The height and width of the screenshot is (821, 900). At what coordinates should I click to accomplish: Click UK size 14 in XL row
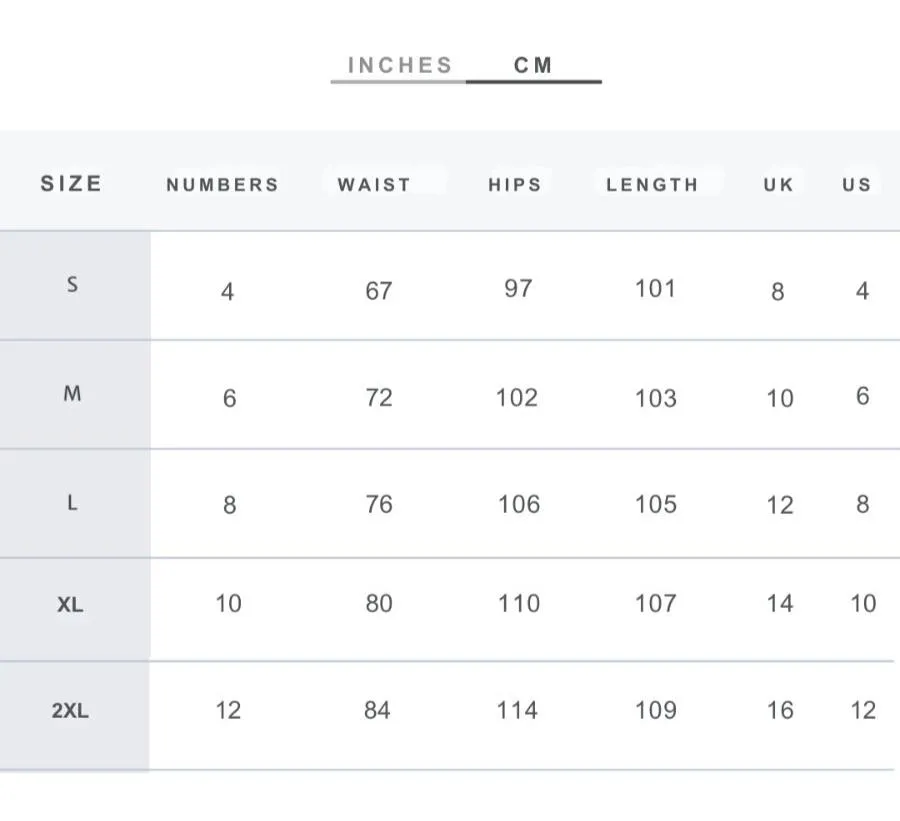tap(780, 603)
